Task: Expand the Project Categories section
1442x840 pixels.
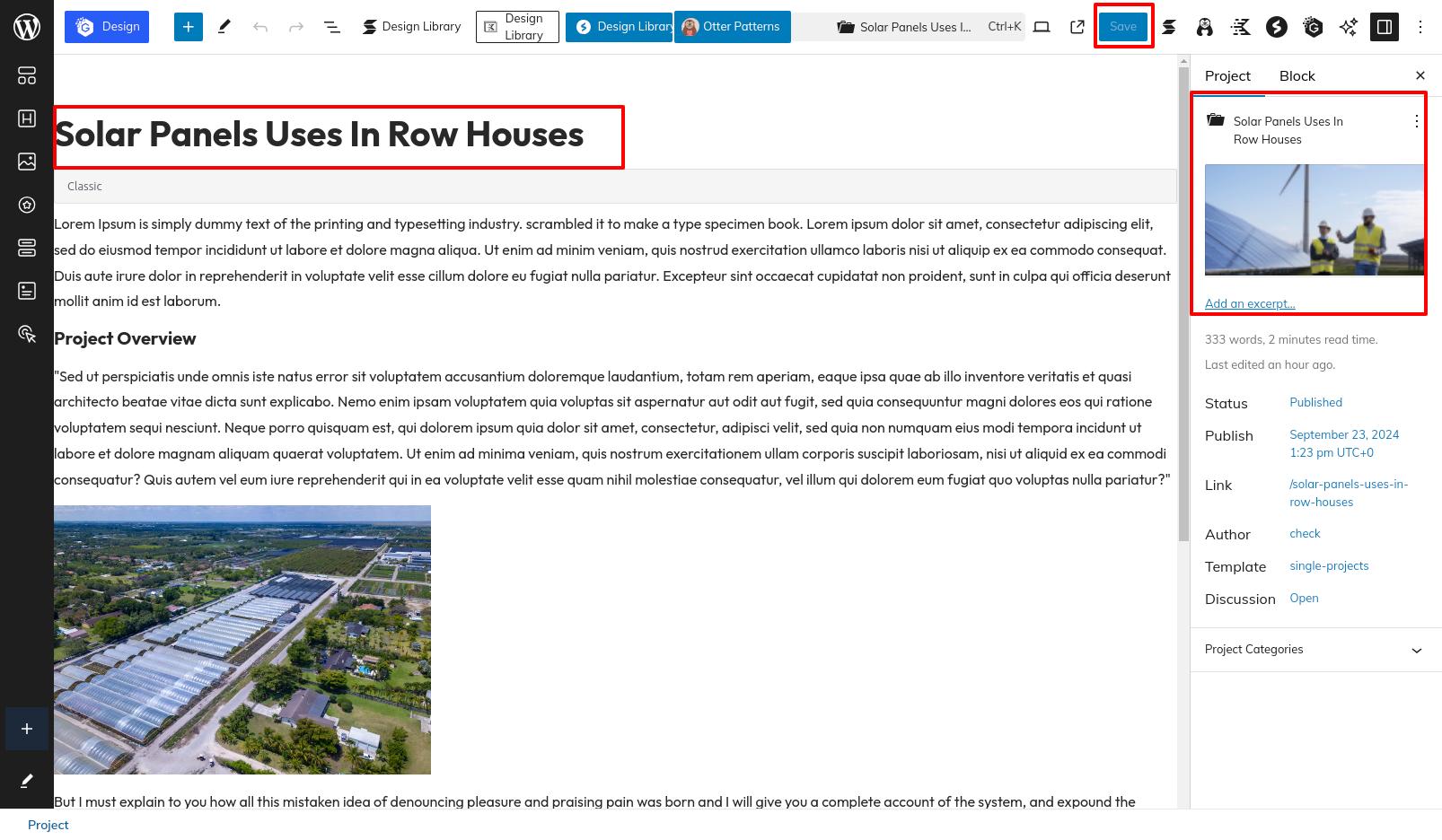Action: coord(1315,650)
